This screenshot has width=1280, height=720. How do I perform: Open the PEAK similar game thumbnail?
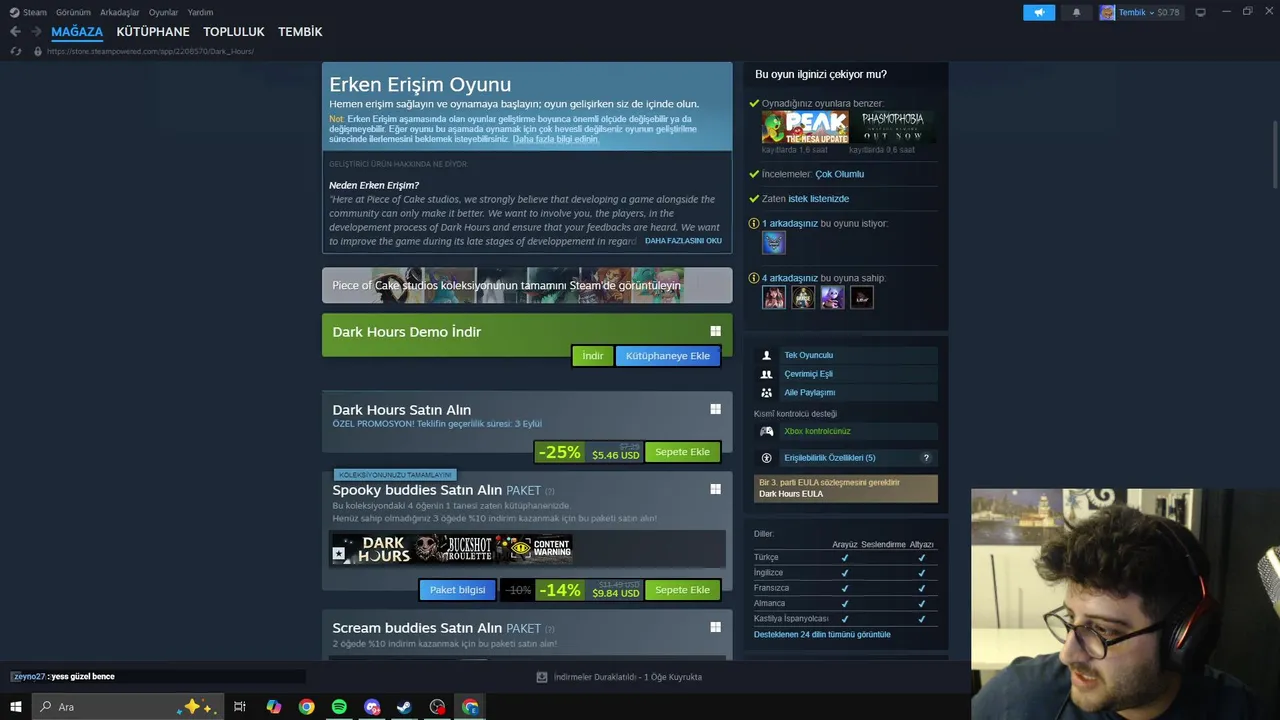(805, 127)
